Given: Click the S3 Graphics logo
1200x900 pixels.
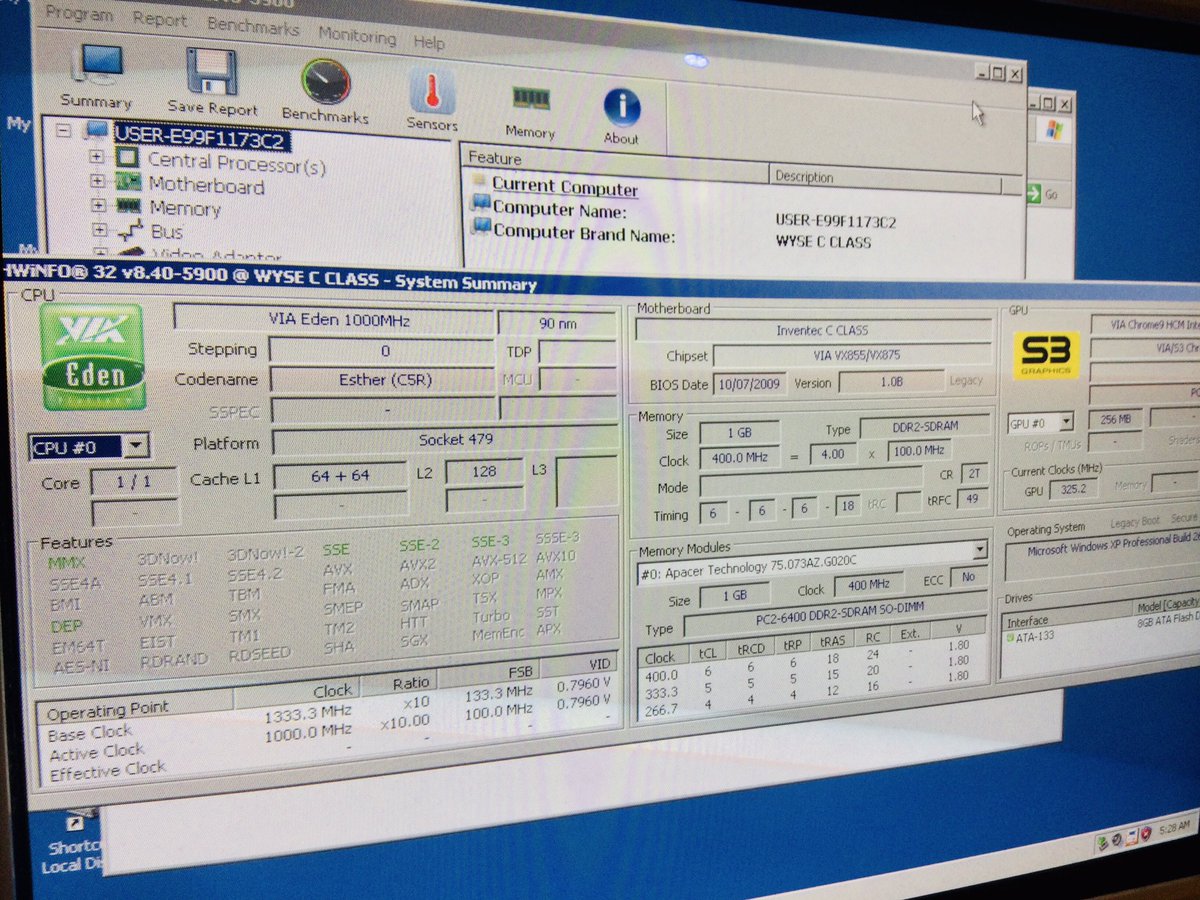Looking at the screenshot, I should (1046, 354).
